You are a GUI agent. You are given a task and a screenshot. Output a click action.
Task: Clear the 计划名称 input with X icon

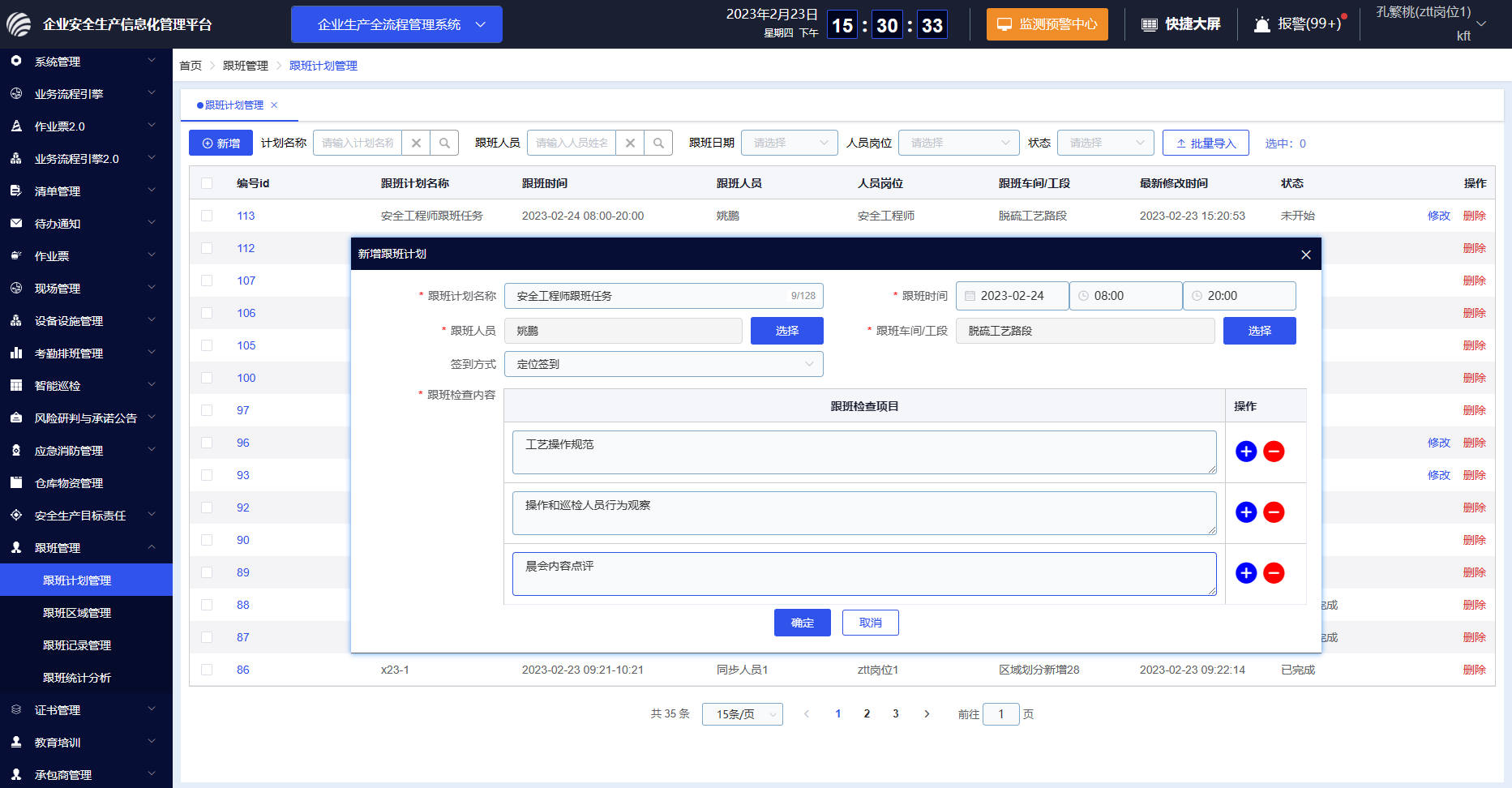(416, 143)
